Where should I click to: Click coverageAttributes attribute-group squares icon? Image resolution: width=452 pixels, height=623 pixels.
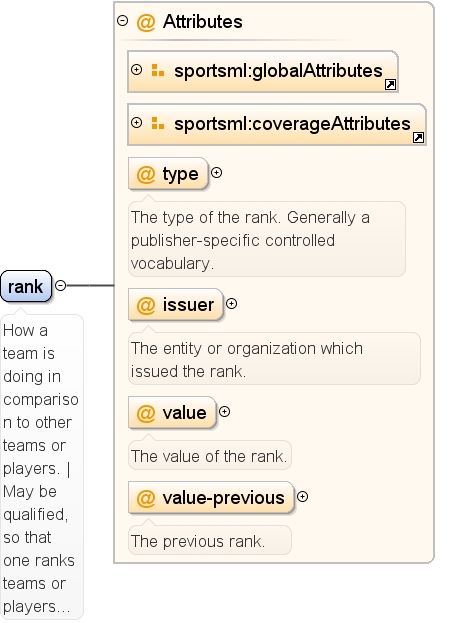(158, 124)
